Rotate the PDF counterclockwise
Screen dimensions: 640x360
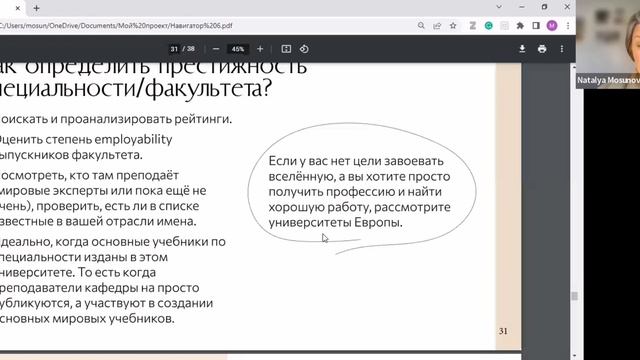coord(304,49)
